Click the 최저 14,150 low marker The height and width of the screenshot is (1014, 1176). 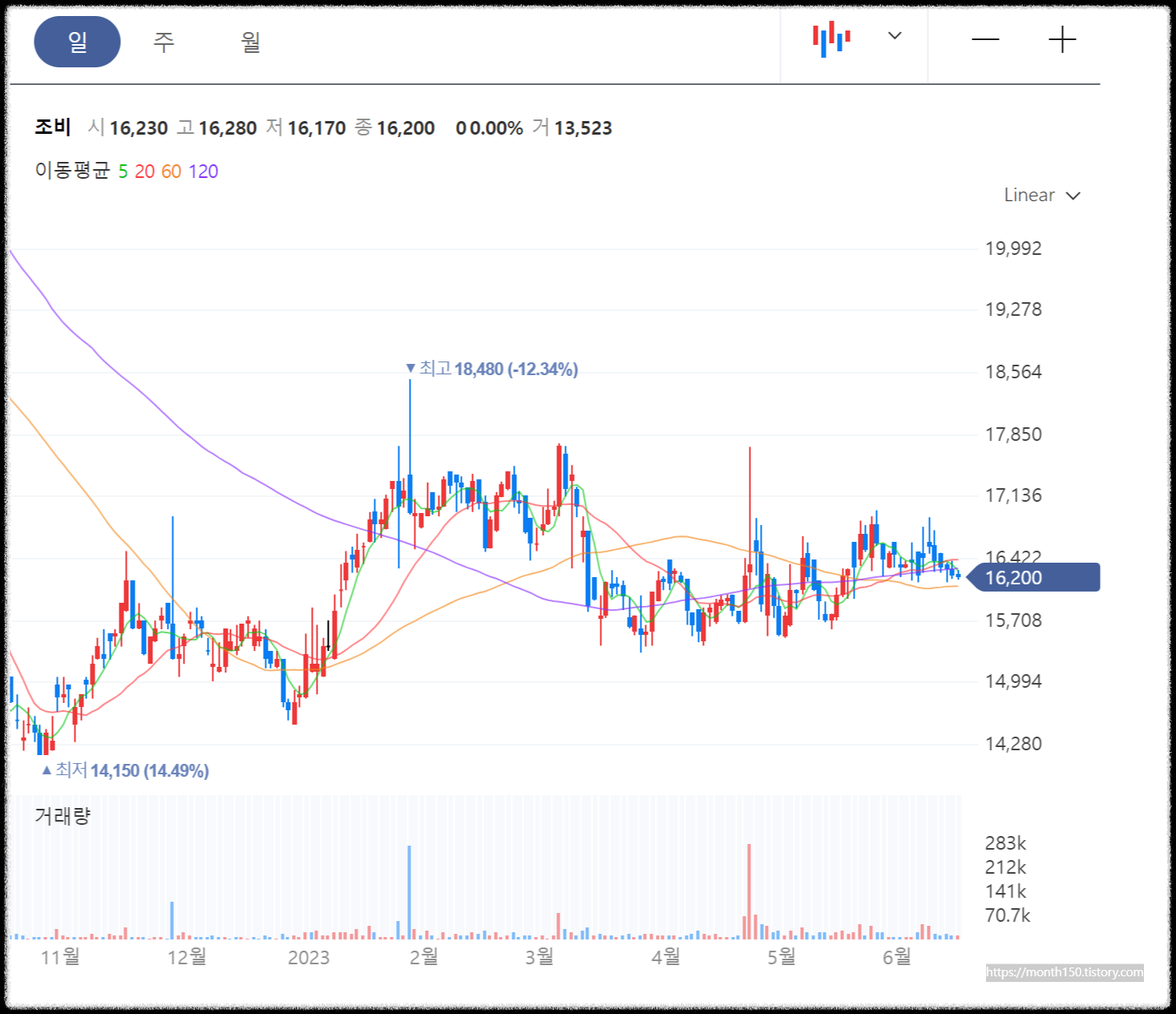[126, 770]
